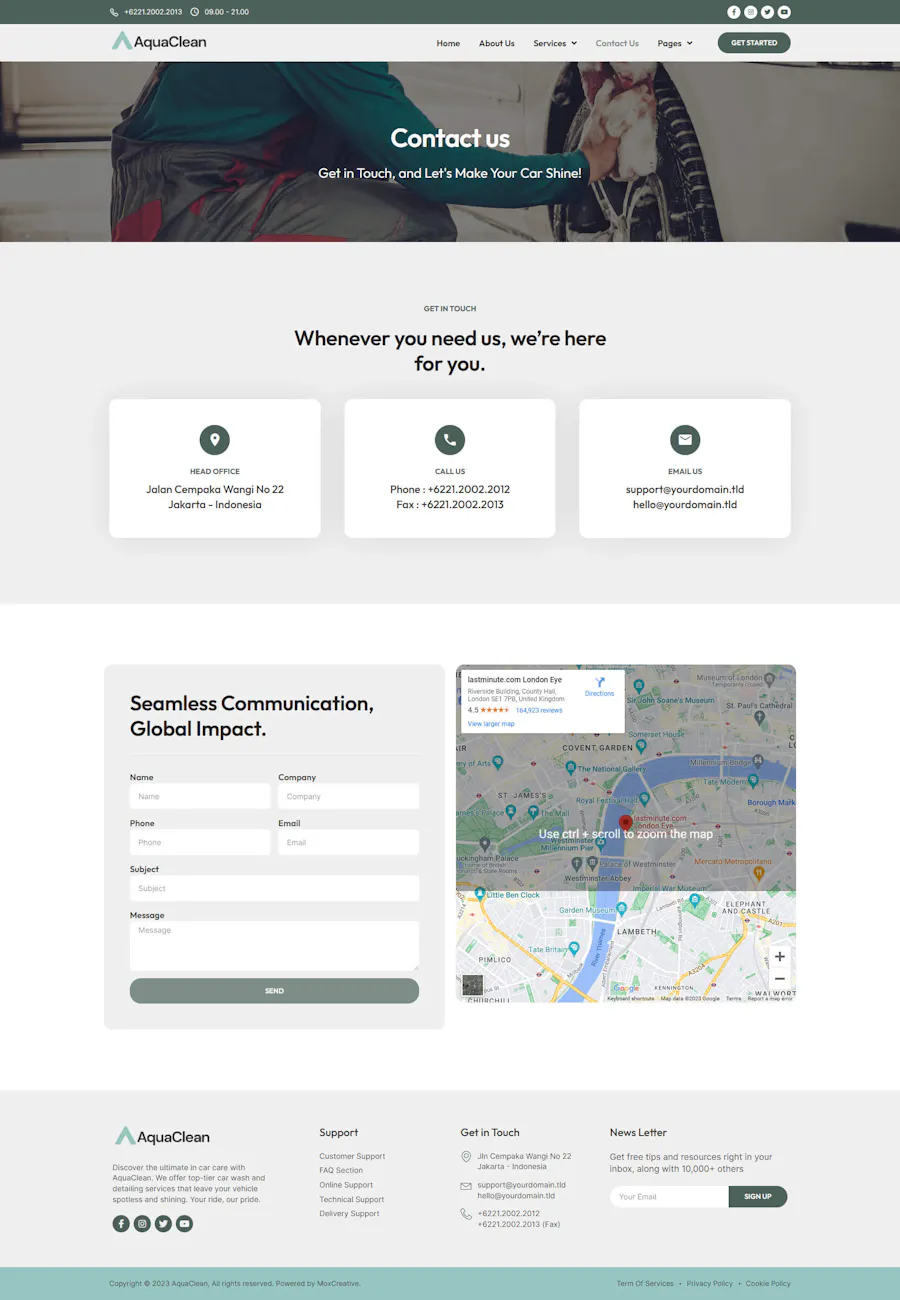
Task: Expand the Services dropdown menu
Action: pos(555,43)
